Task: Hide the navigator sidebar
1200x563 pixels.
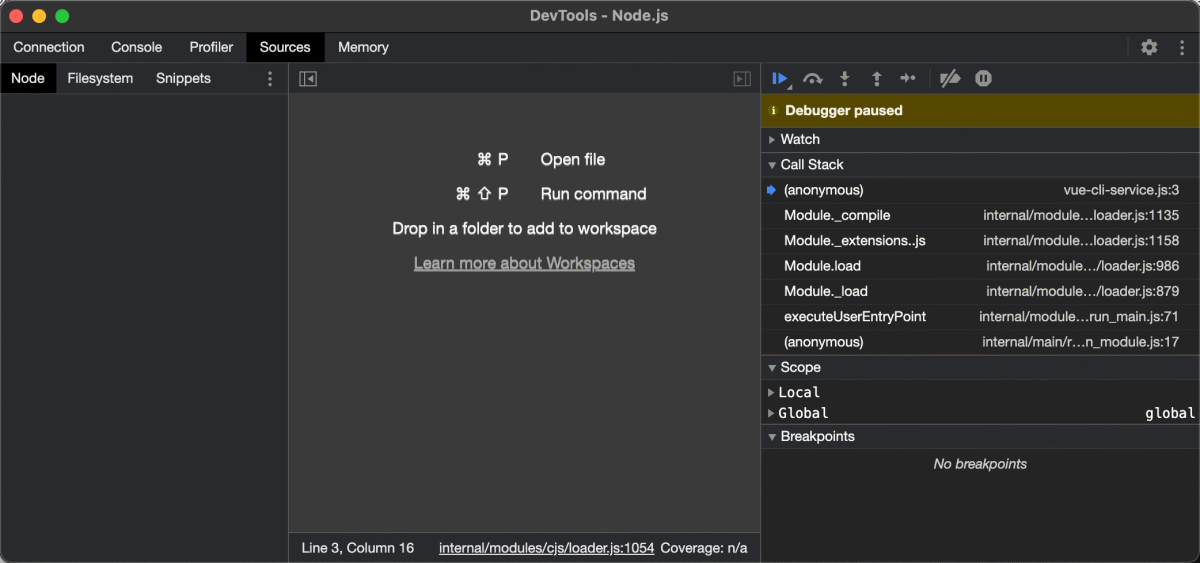Action: 308,79
